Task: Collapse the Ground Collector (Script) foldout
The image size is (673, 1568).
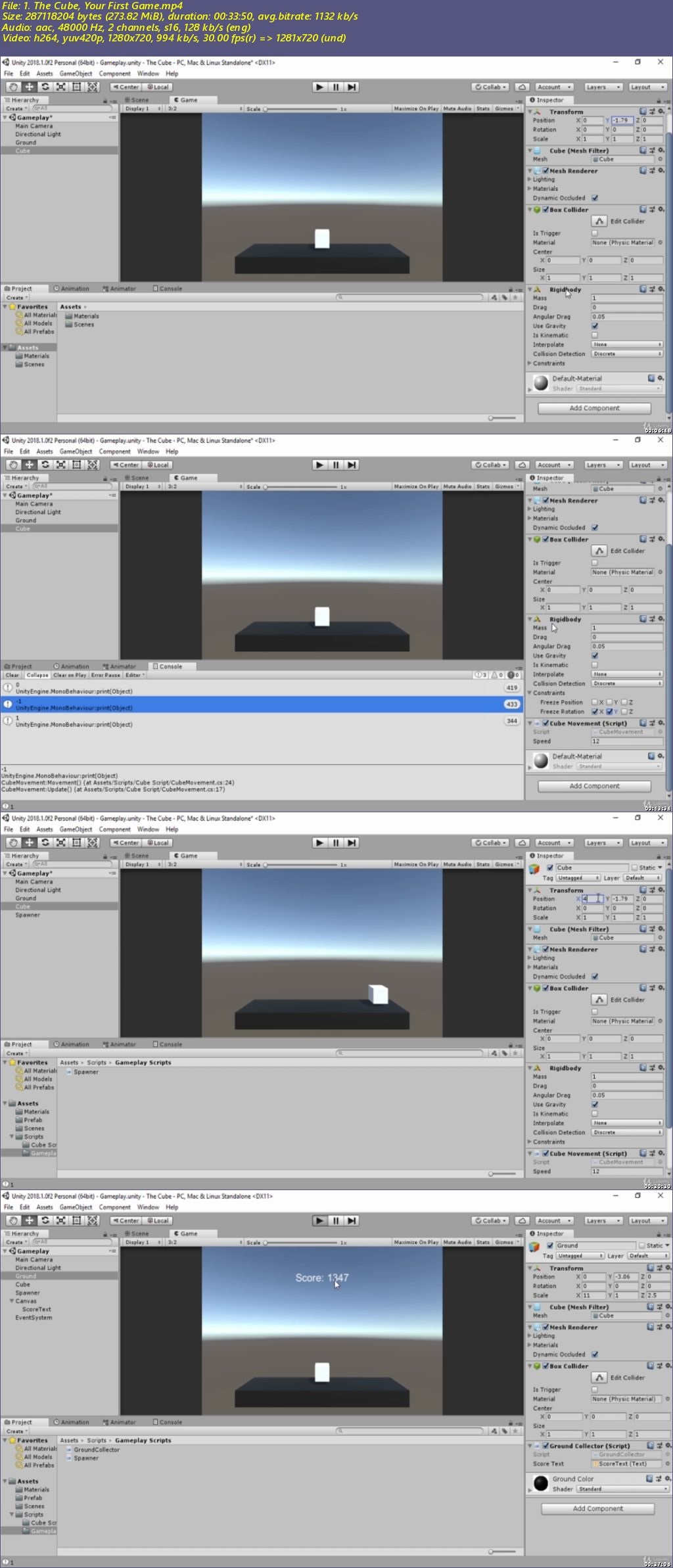Action: point(530,1446)
